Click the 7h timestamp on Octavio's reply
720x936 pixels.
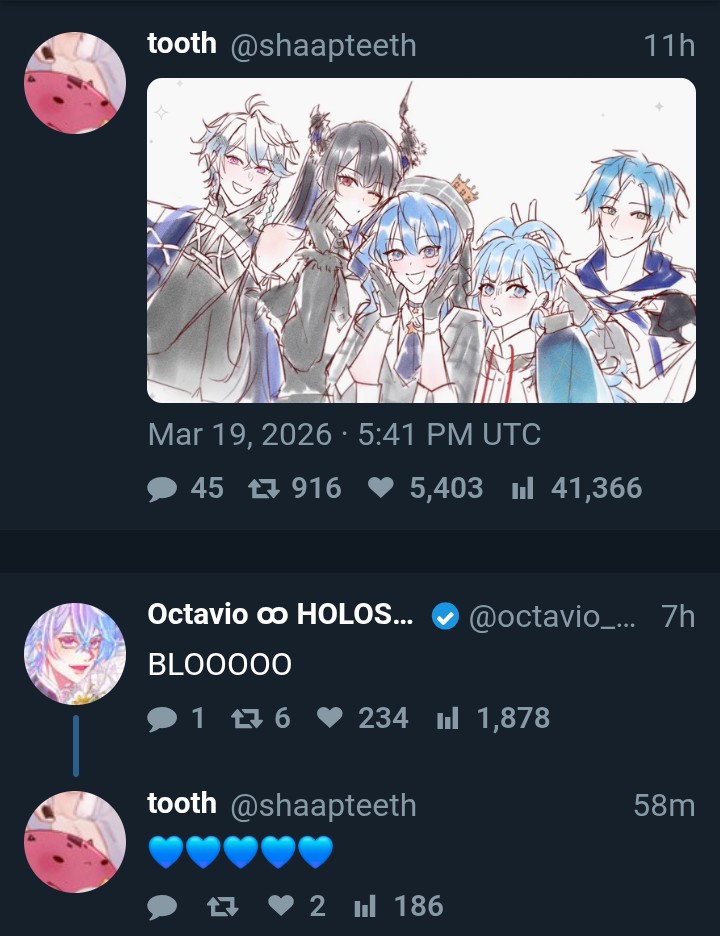coord(678,615)
